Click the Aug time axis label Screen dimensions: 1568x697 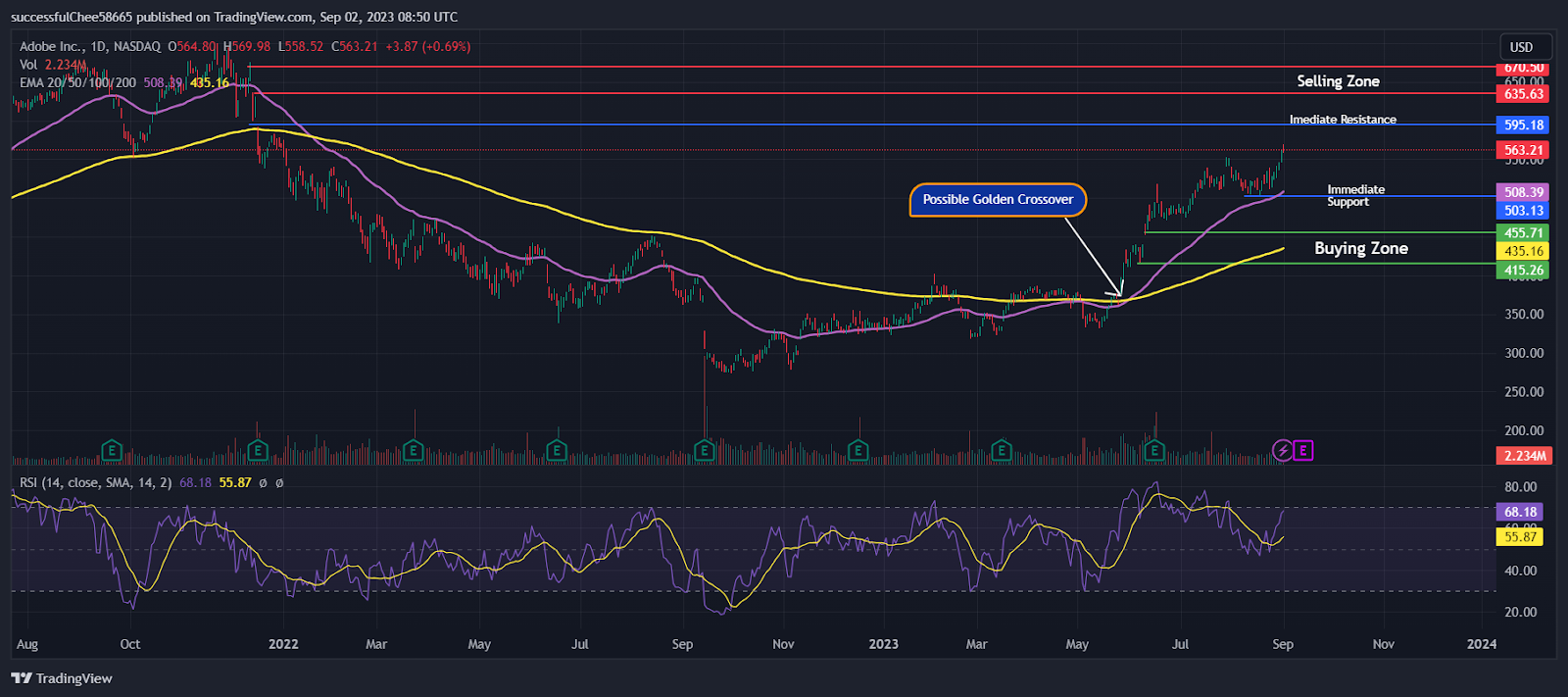(27, 644)
